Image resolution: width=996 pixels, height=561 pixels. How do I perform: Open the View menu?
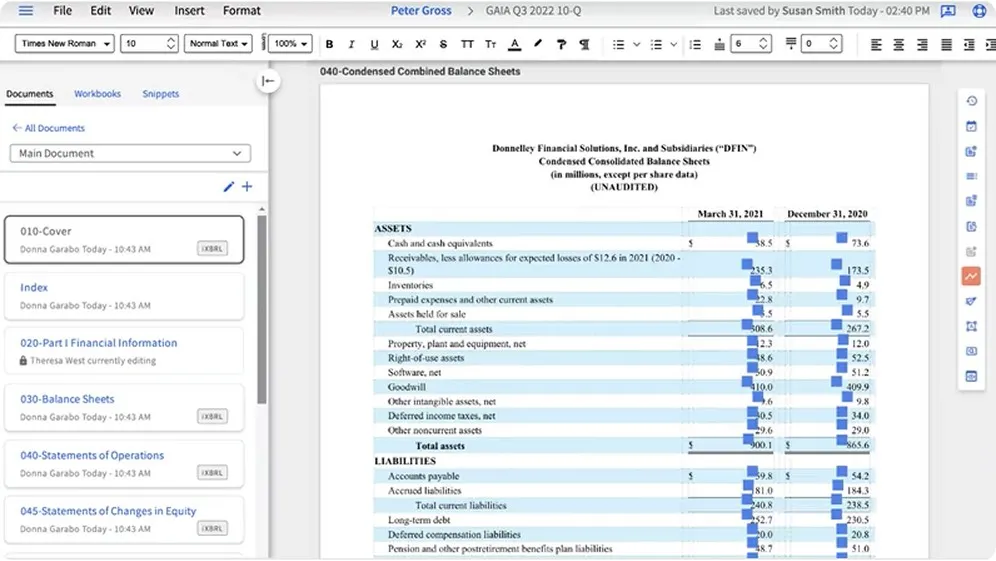click(x=141, y=11)
